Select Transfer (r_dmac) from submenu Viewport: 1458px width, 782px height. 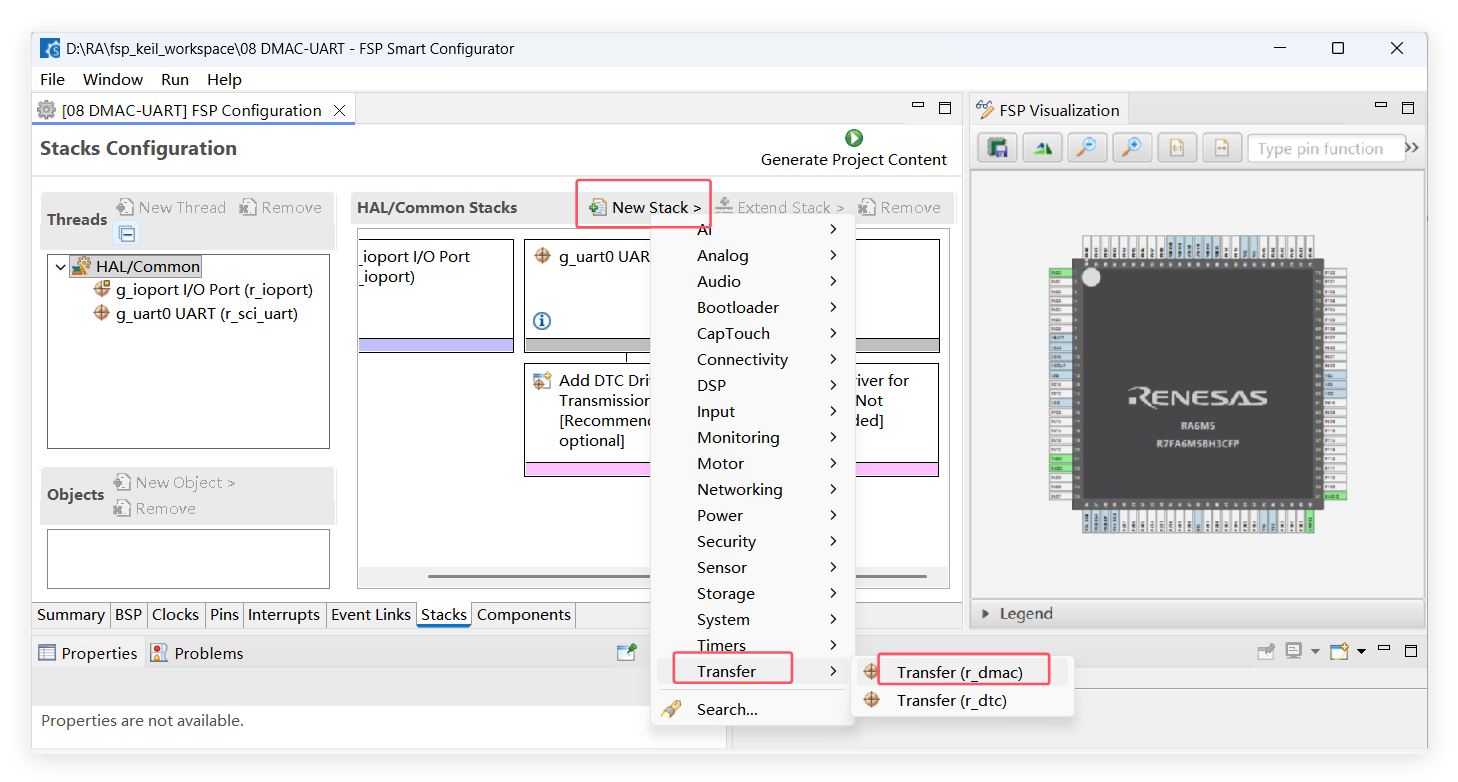[961, 672]
